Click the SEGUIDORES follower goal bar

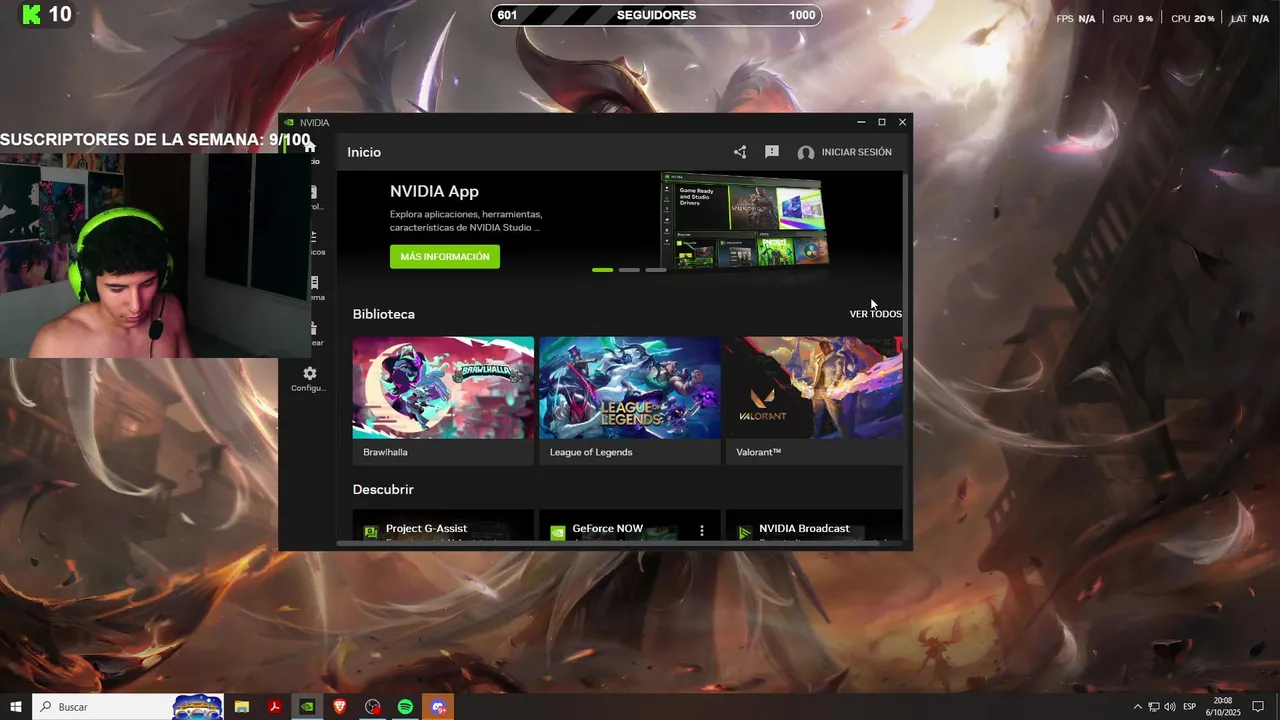coord(656,15)
